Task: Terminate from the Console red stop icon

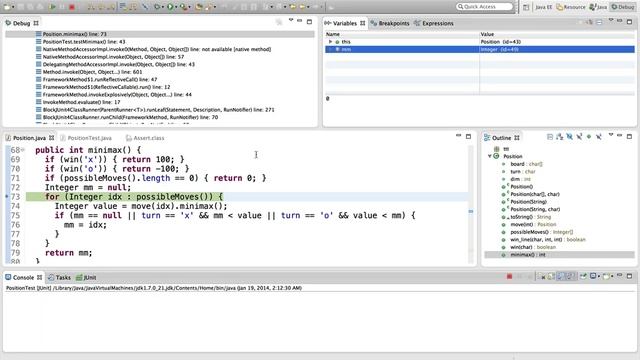Action: (x=509, y=276)
